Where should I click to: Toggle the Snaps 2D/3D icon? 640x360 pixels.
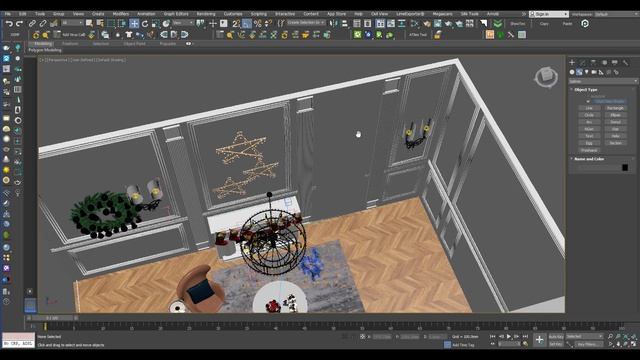236,24
